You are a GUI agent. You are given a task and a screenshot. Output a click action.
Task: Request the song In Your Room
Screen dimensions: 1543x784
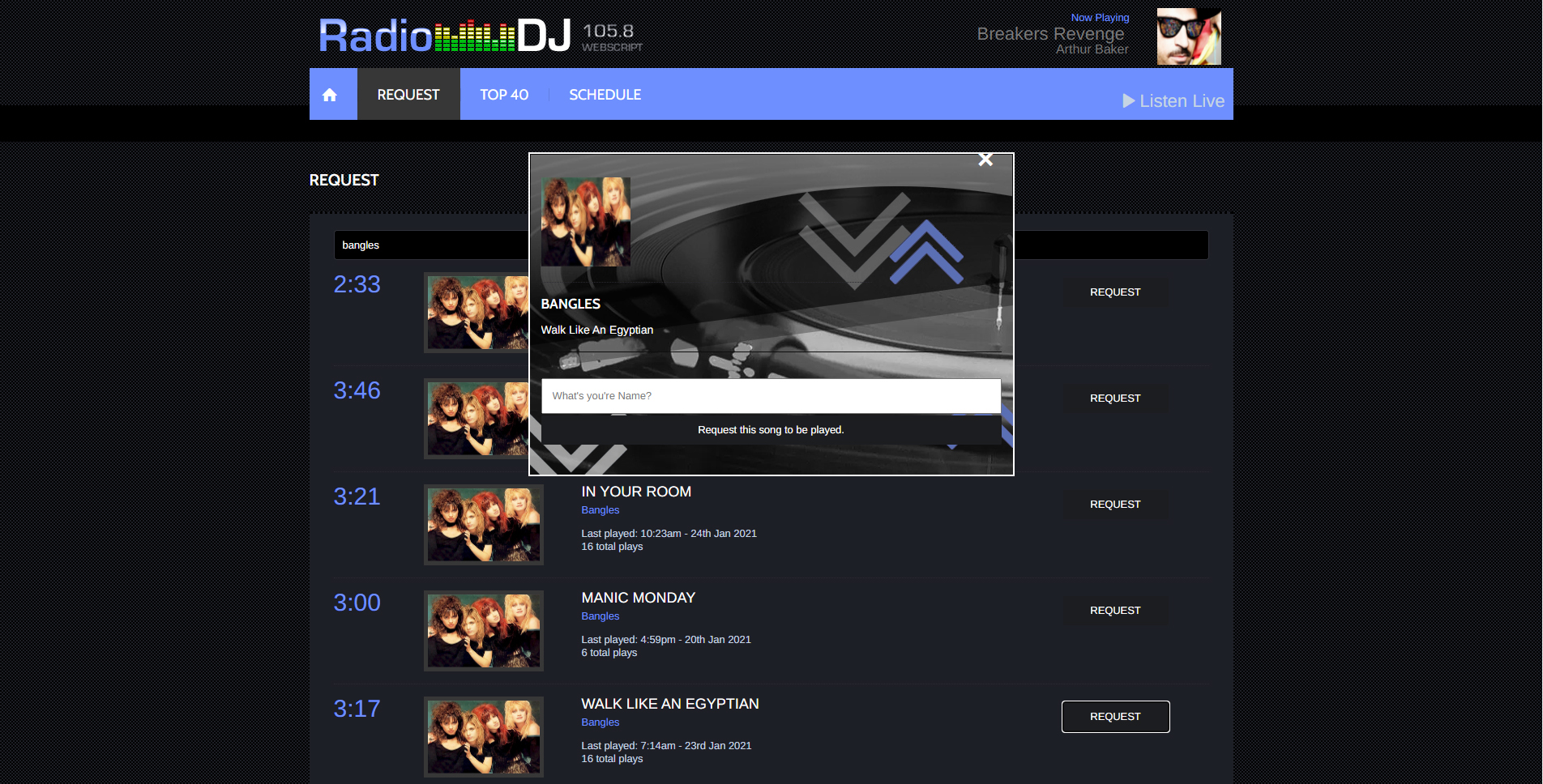(1115, 505)
